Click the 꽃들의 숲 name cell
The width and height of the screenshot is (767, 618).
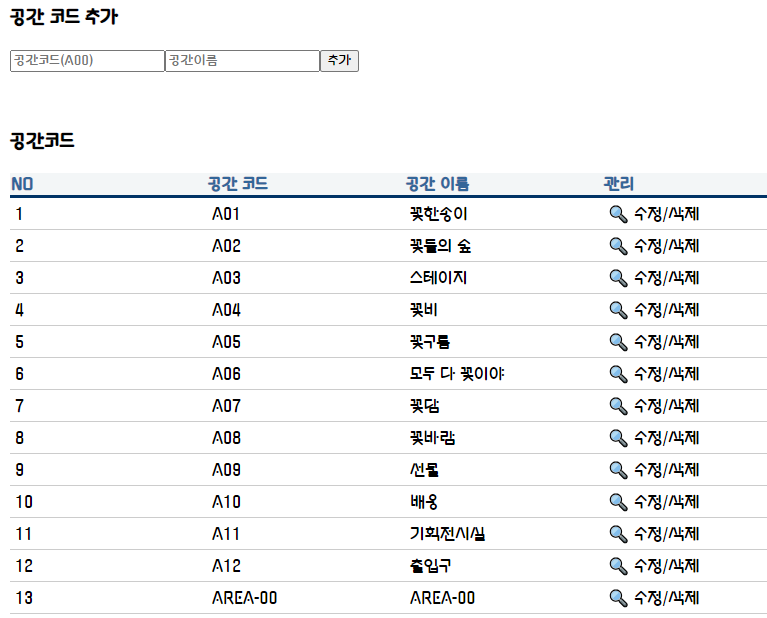tap(440, 246)
